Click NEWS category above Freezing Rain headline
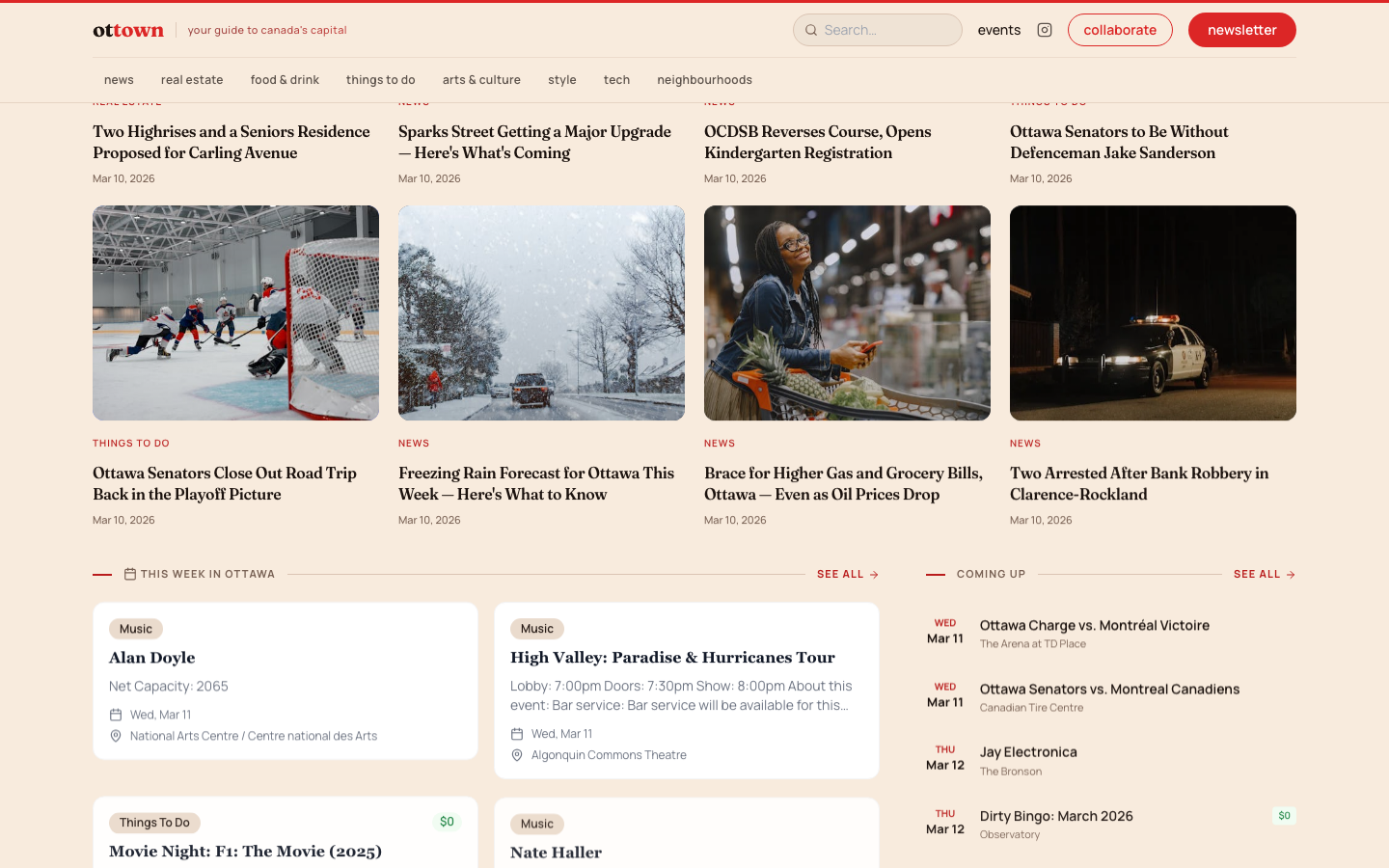The height and width of the screenshot is (868, 1389). point(414,444)
